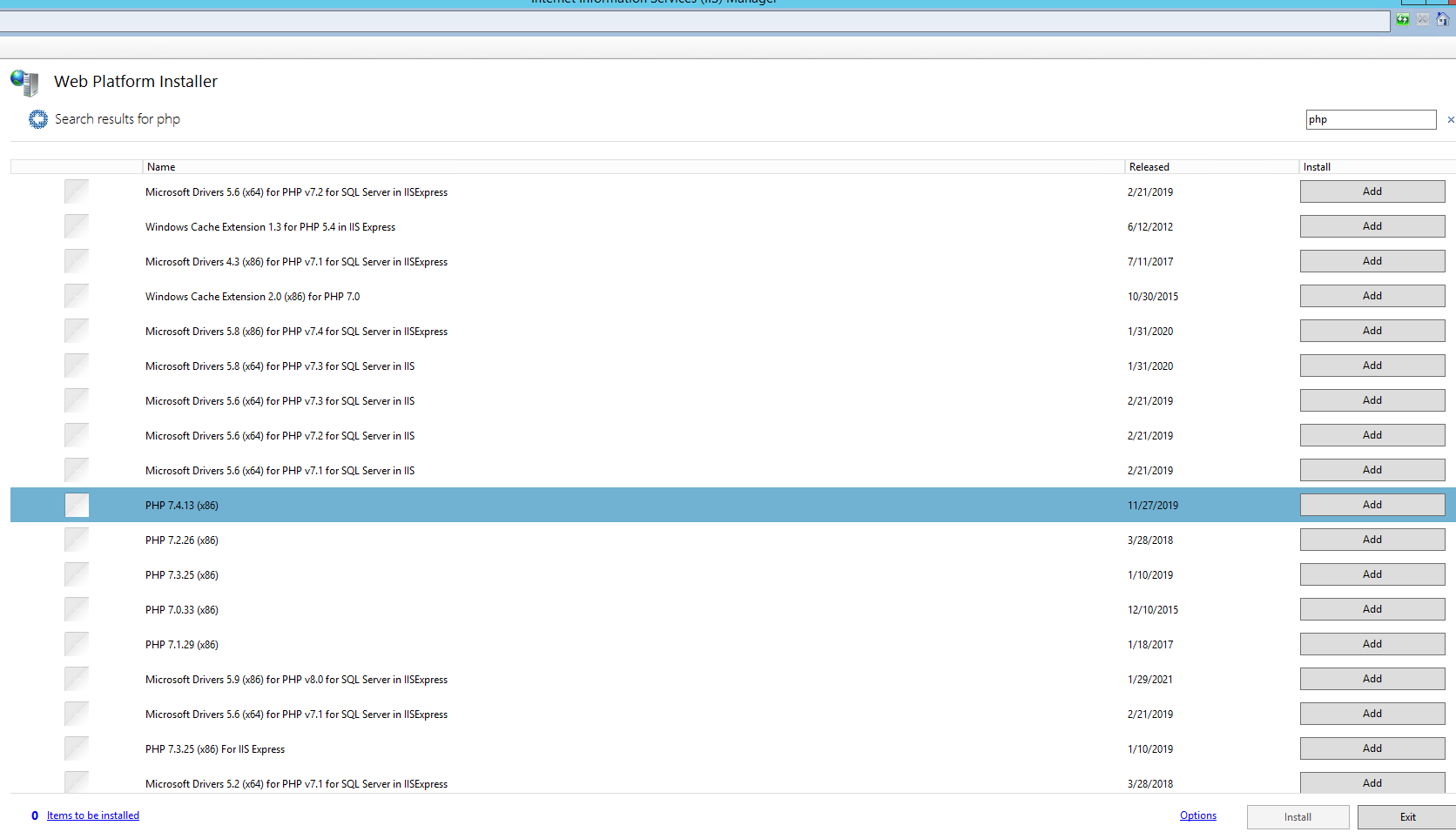The height and width of the screenshot is (832, 1456).
Task: Click icon for Drivers 5.6 PHP v7.3 IIS row
Action: pyautogui.click(x=77, y=400)
